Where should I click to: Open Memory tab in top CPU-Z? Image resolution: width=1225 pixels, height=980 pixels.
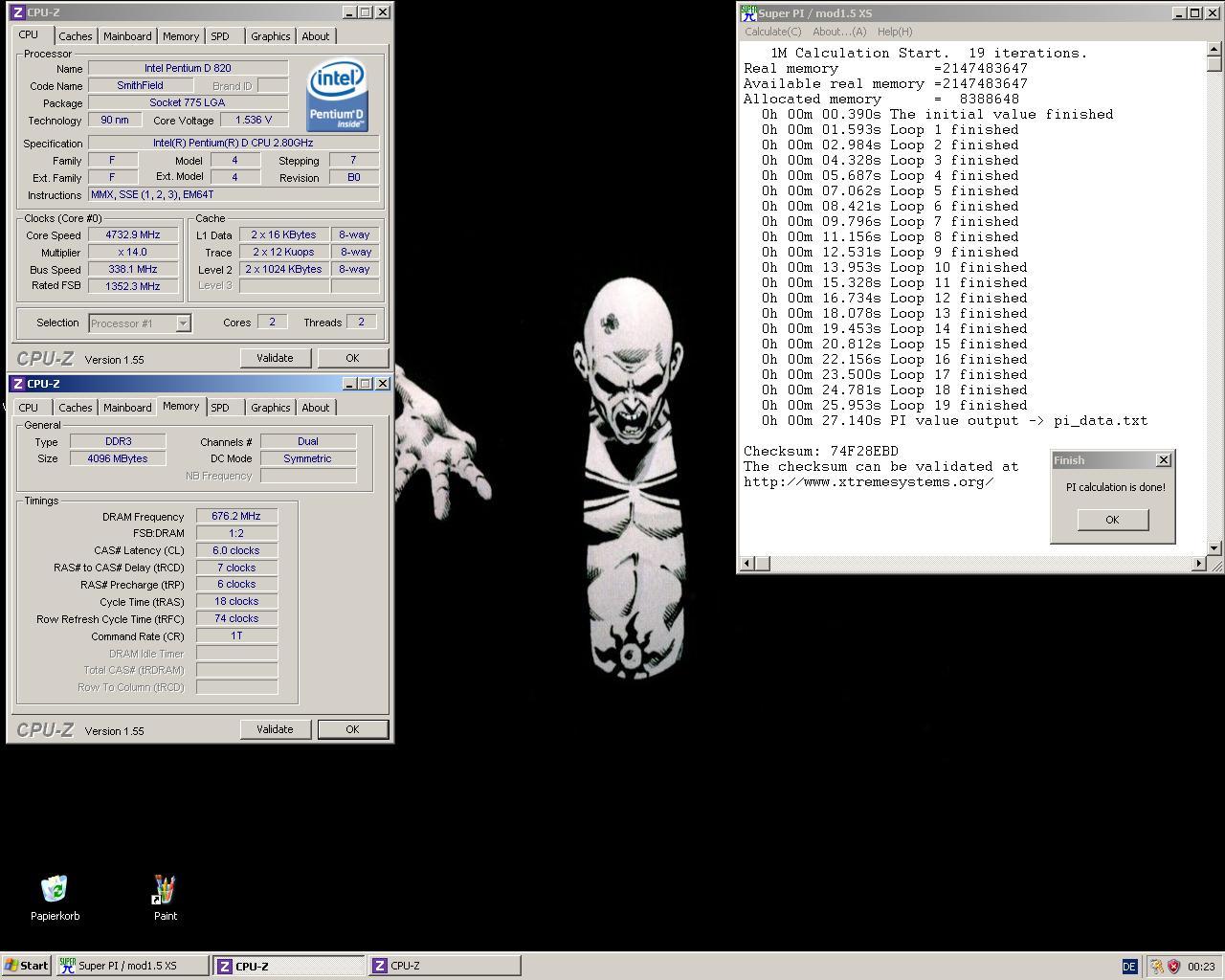(x=181, y=36)
